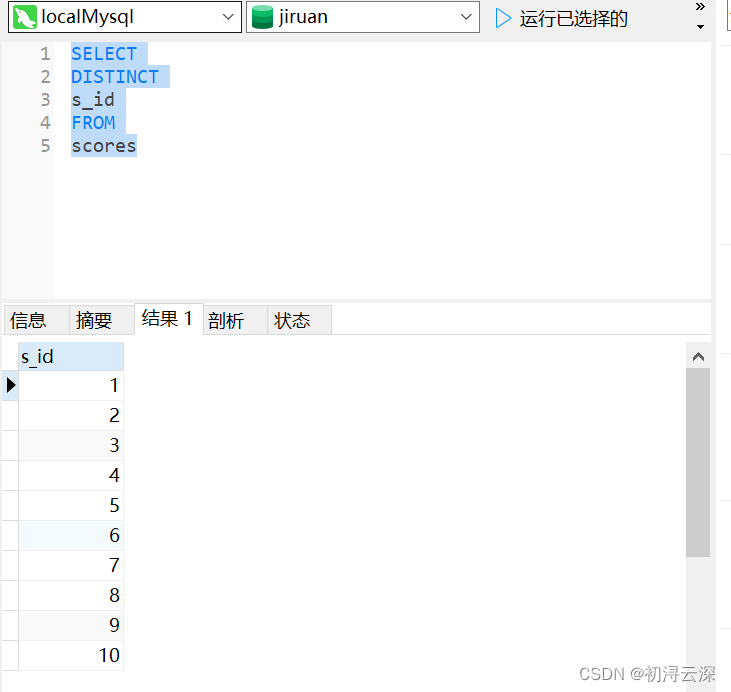Select result cell with value 8

71,595
